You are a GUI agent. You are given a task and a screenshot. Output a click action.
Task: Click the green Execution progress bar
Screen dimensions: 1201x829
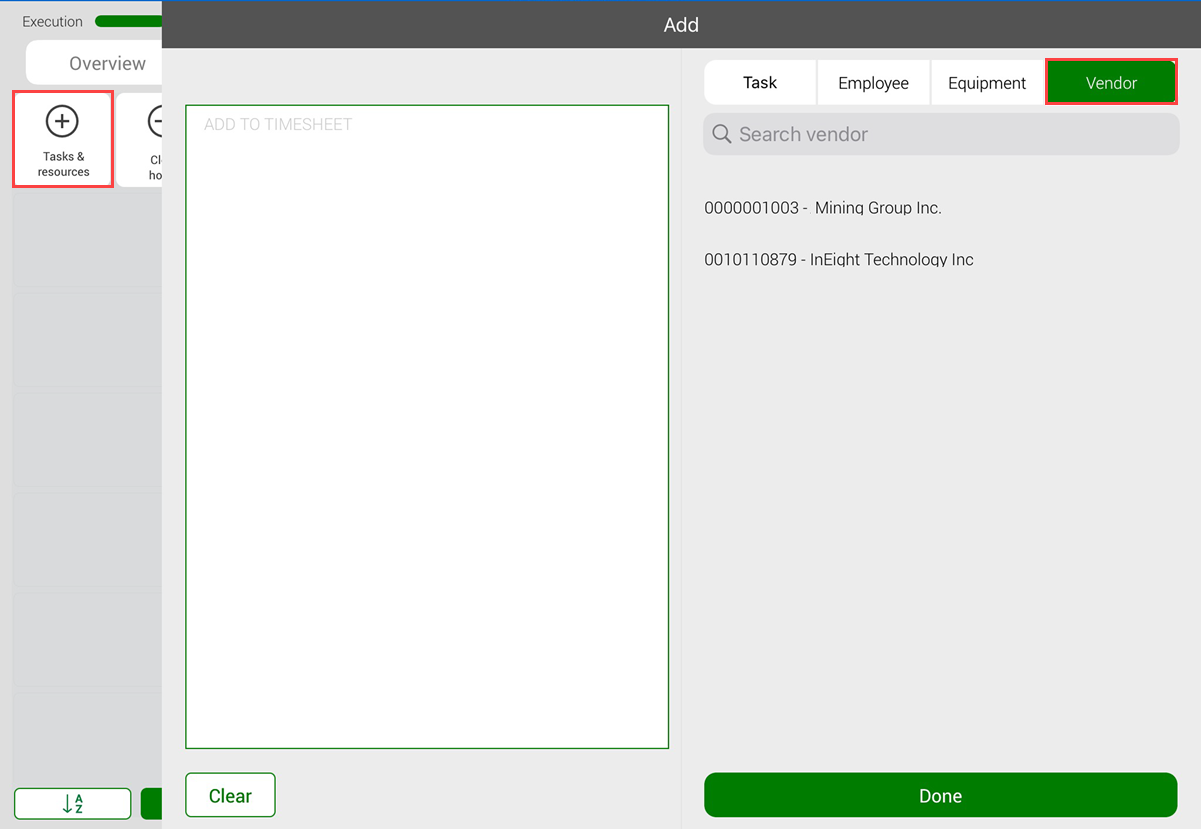[128, 21]
